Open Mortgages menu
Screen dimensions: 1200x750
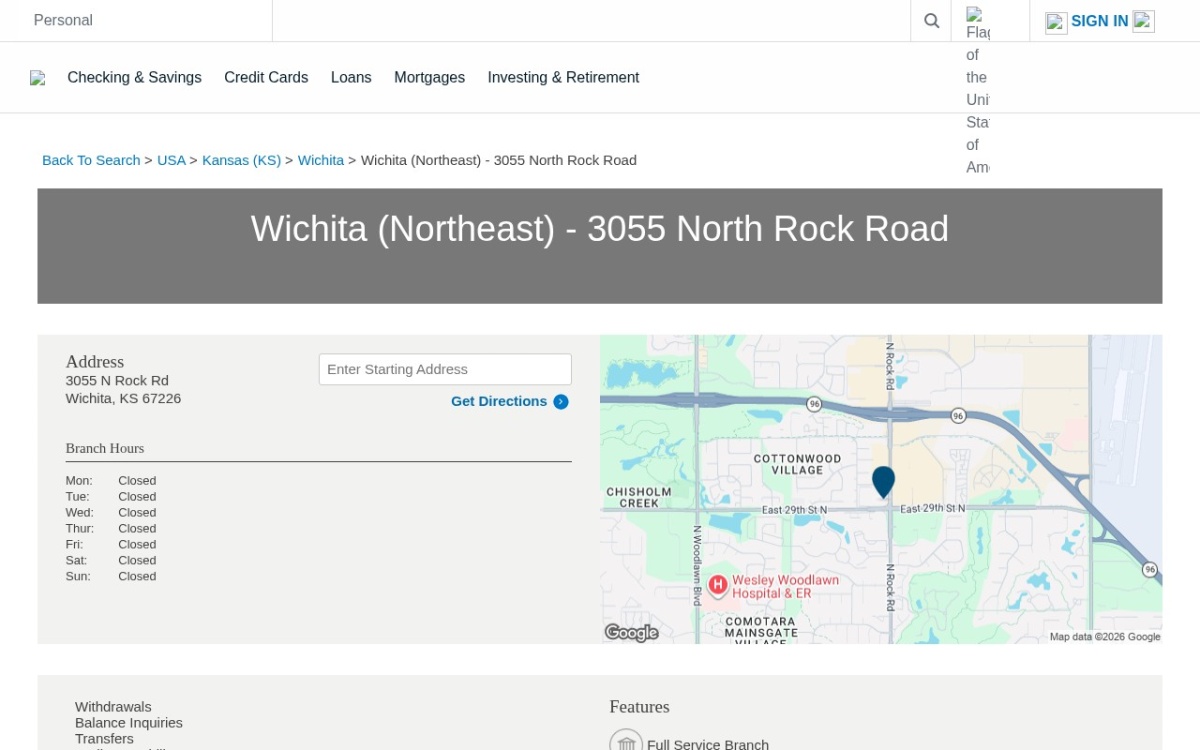tap(429, 77)
